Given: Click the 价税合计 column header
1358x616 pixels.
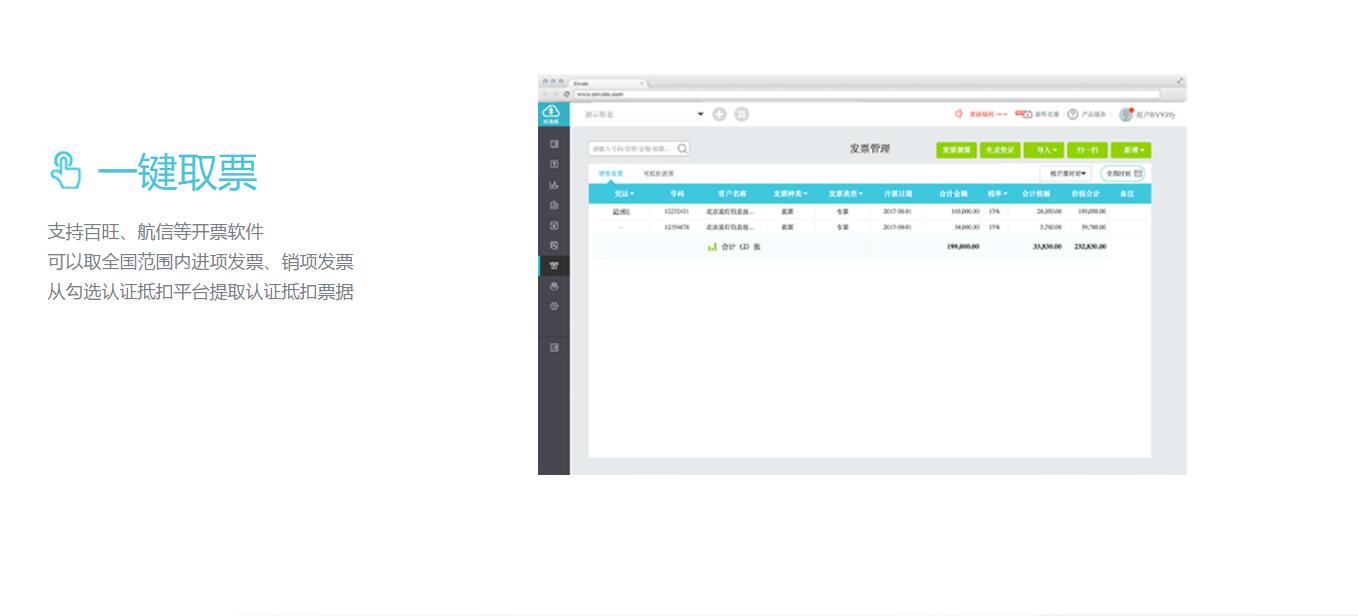Looking at the screenshot, I should [x=1085, y=193].
